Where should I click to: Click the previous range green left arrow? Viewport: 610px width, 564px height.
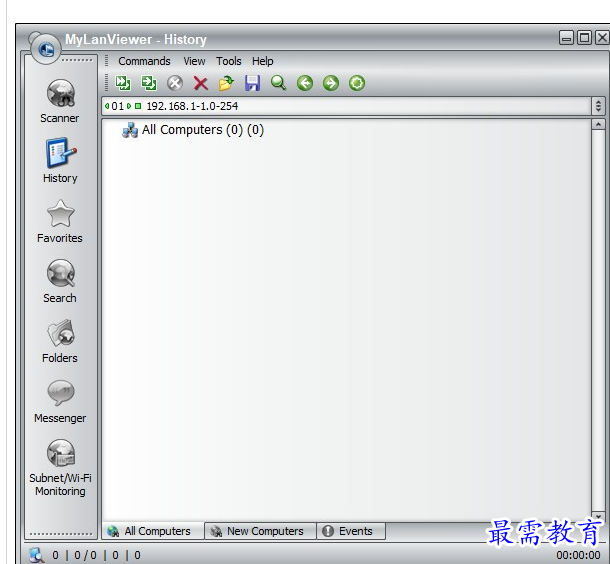tap(107, 106)
